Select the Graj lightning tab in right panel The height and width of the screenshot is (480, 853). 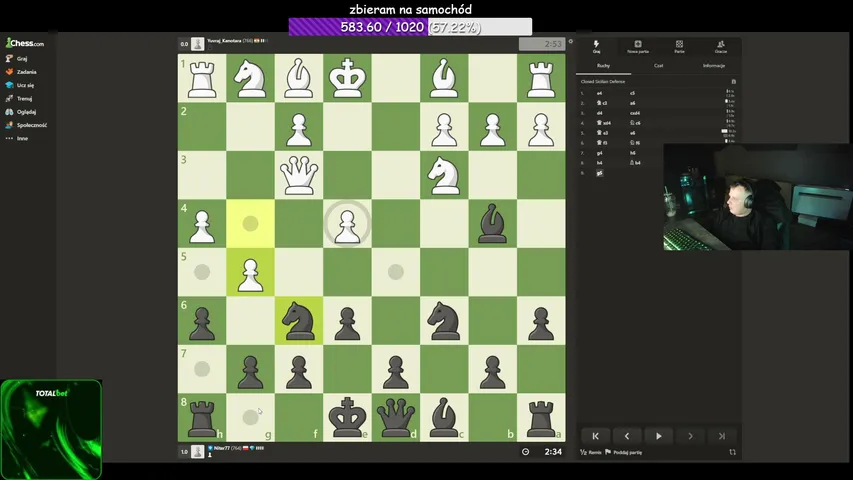pos(596,47)
